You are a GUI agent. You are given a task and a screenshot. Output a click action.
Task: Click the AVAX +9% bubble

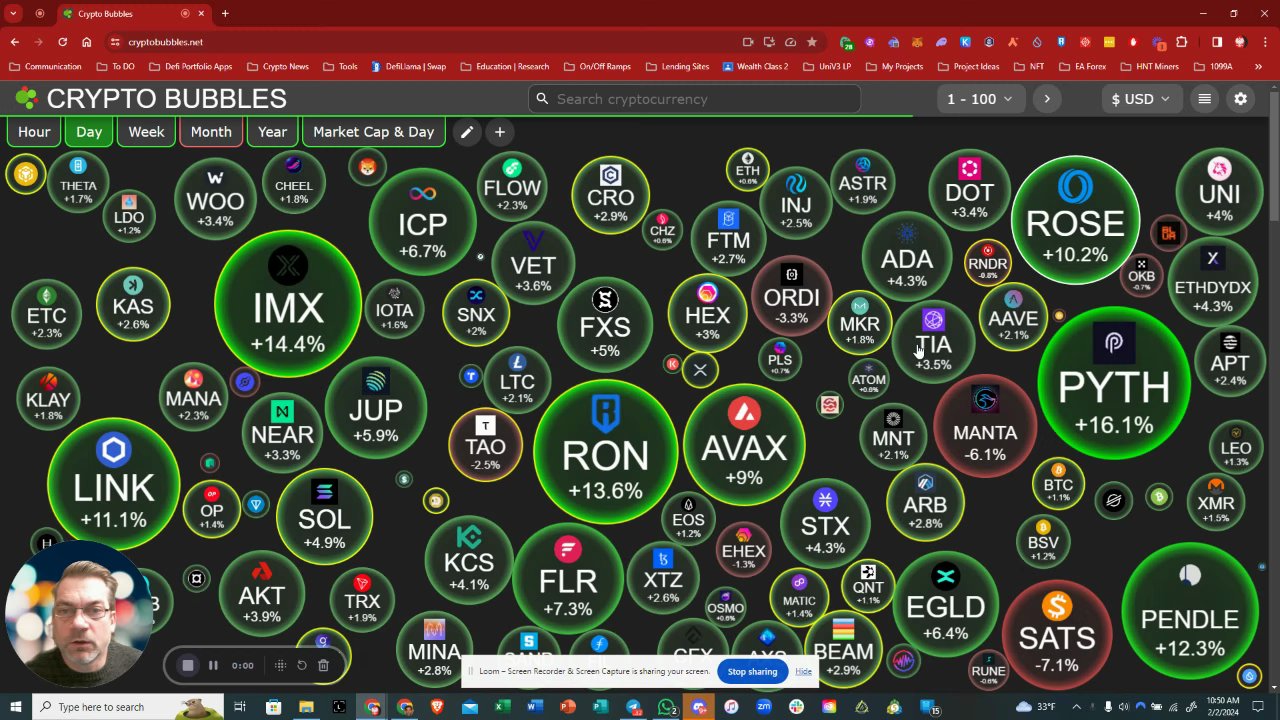tap(744, 444)
